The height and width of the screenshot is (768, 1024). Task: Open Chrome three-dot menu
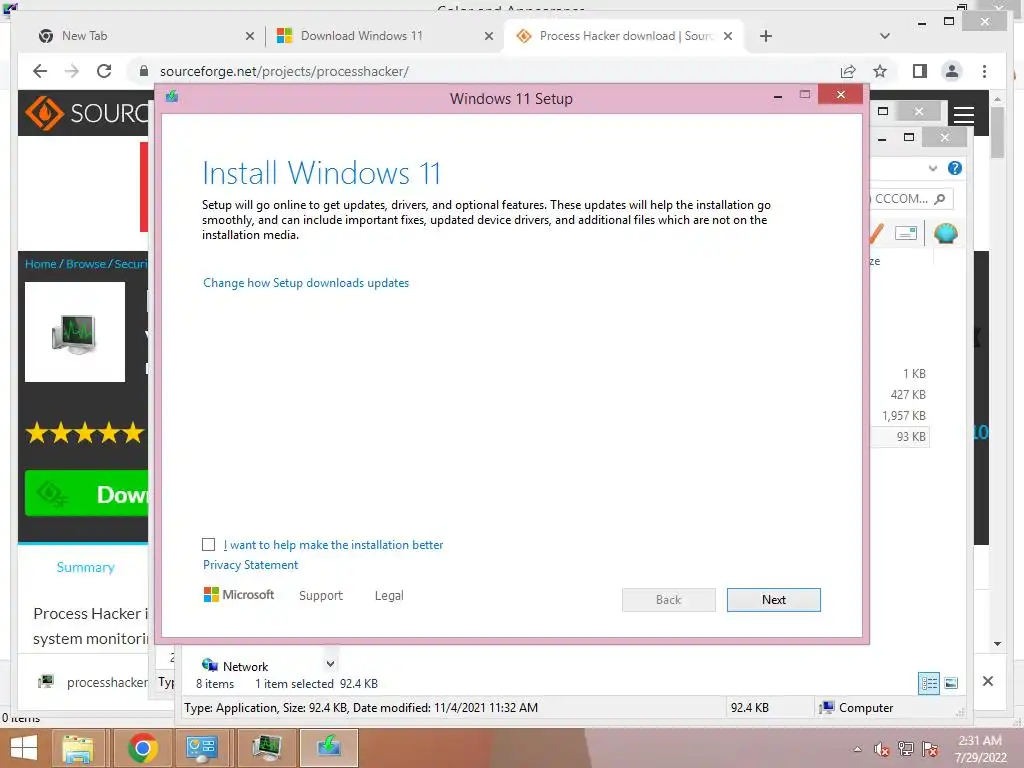(x=984, y=71)
